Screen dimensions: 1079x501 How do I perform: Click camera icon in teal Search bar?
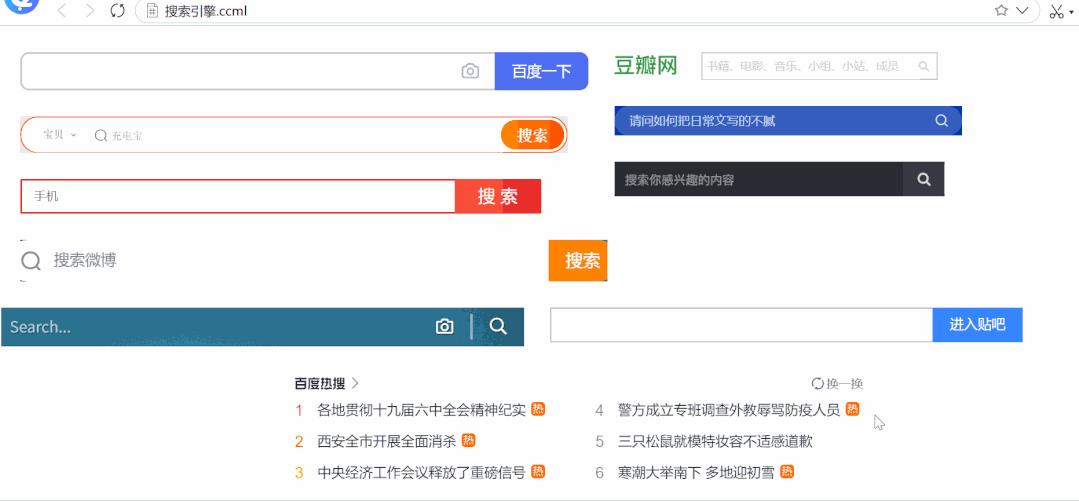point(445,327)
